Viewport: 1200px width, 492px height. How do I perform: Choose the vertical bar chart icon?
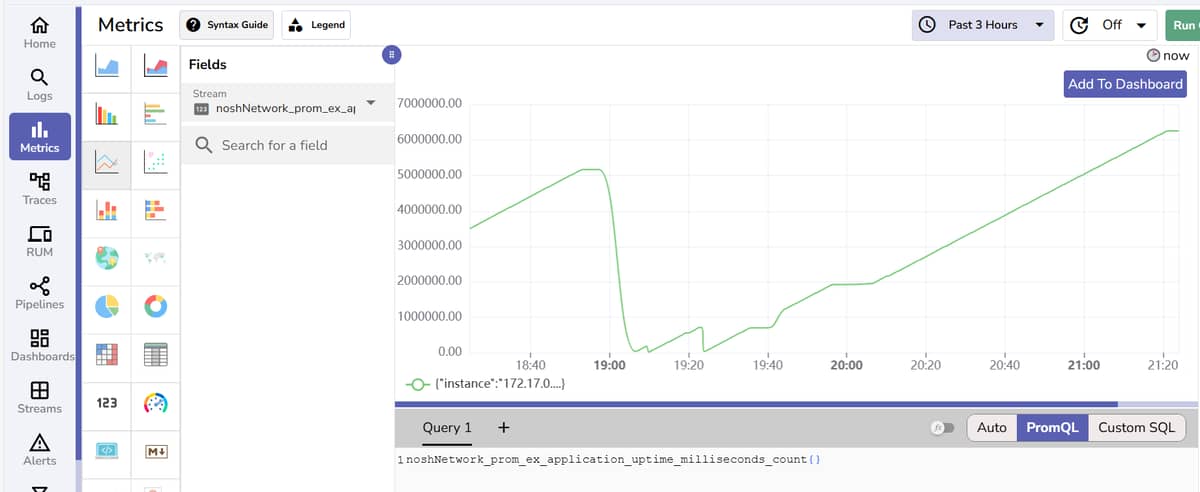click(107, 114)
